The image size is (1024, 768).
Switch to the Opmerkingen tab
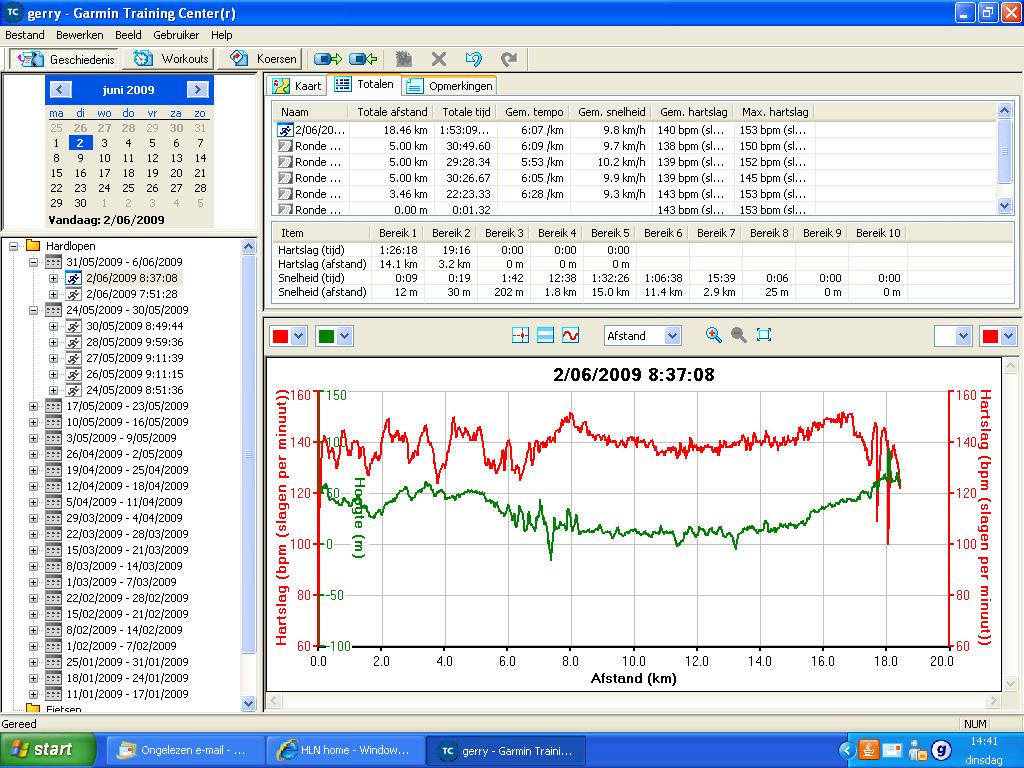point(449,86)
